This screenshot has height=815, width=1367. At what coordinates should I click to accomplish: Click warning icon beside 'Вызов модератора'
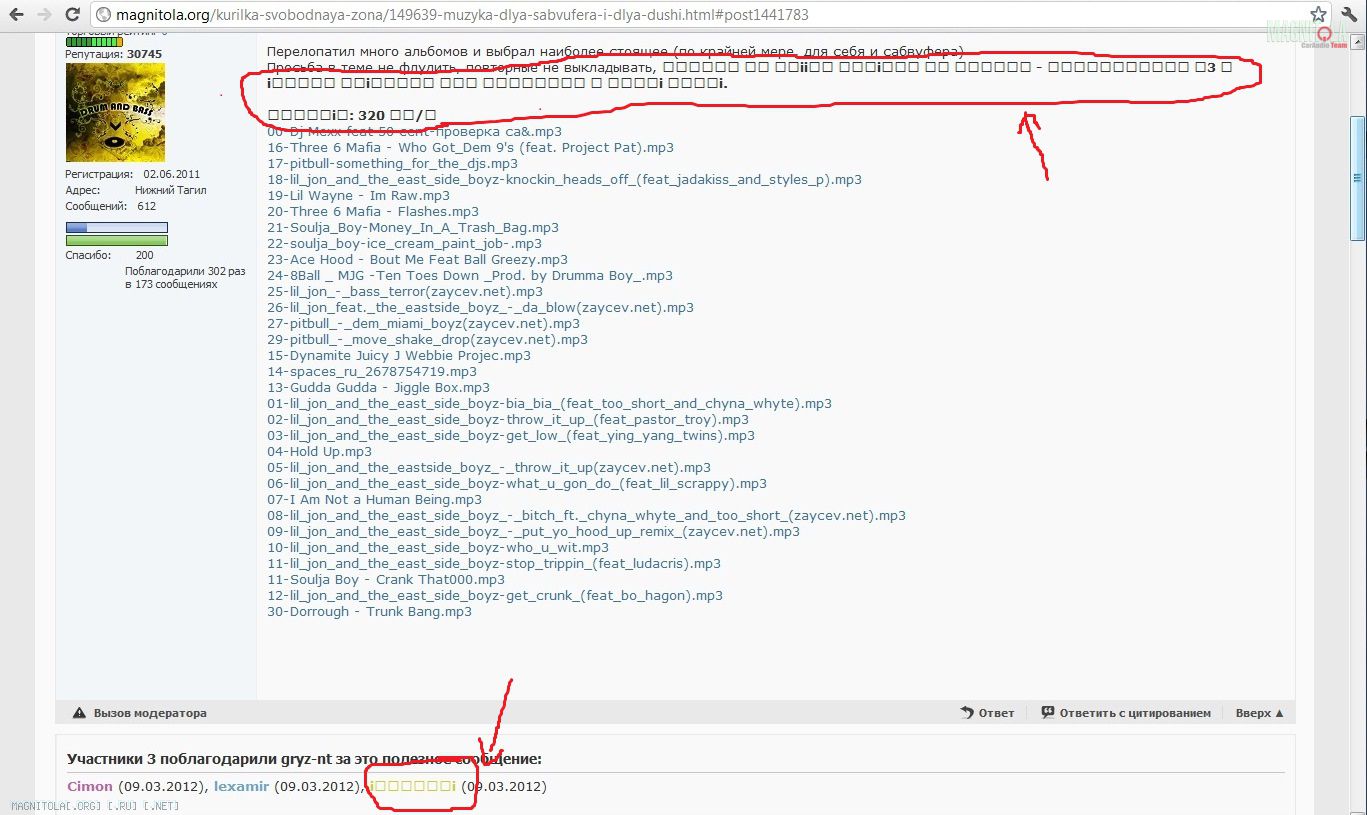80,713
